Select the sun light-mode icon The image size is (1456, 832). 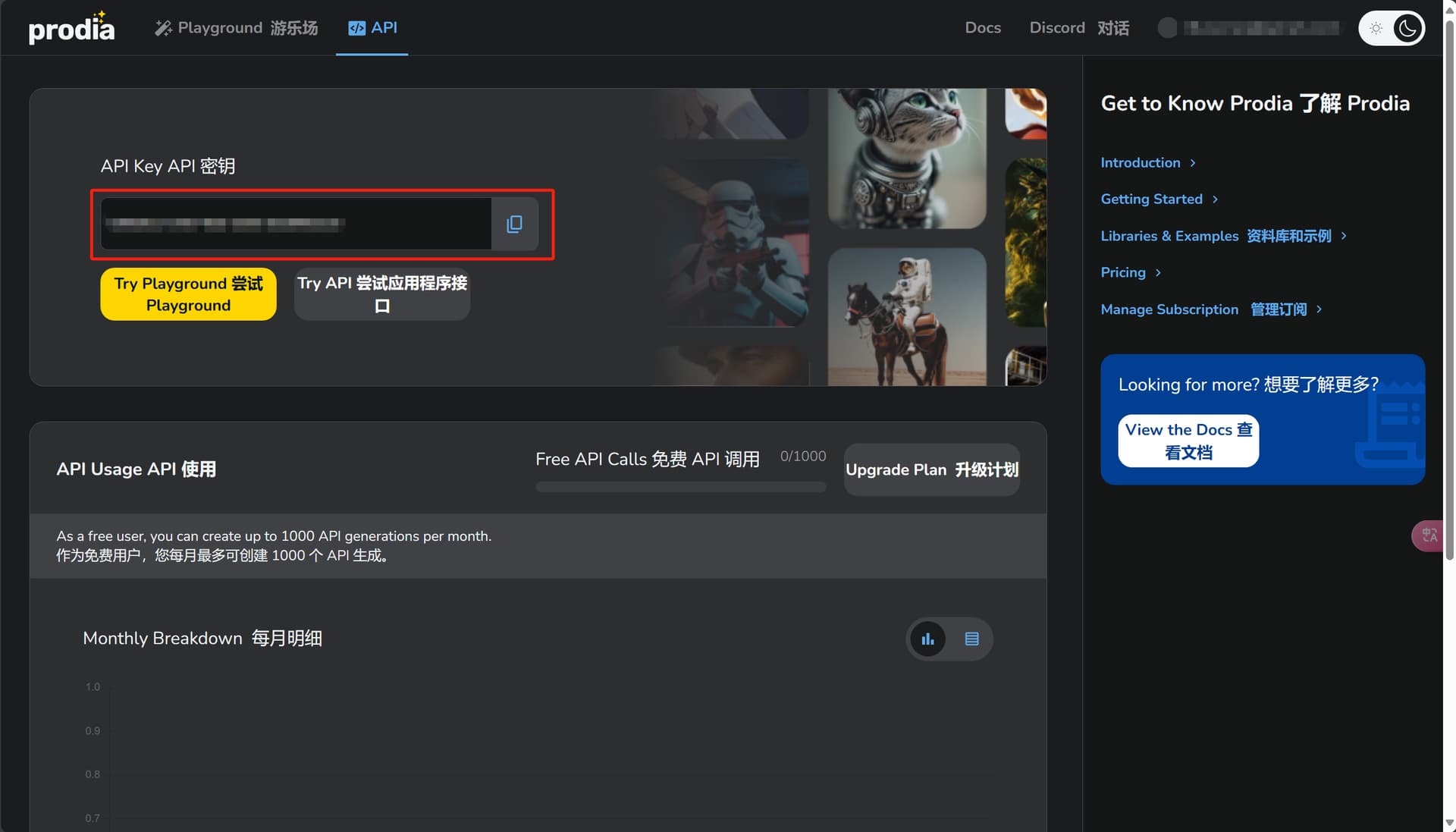pyautogui.click(x=1376, y=28)
